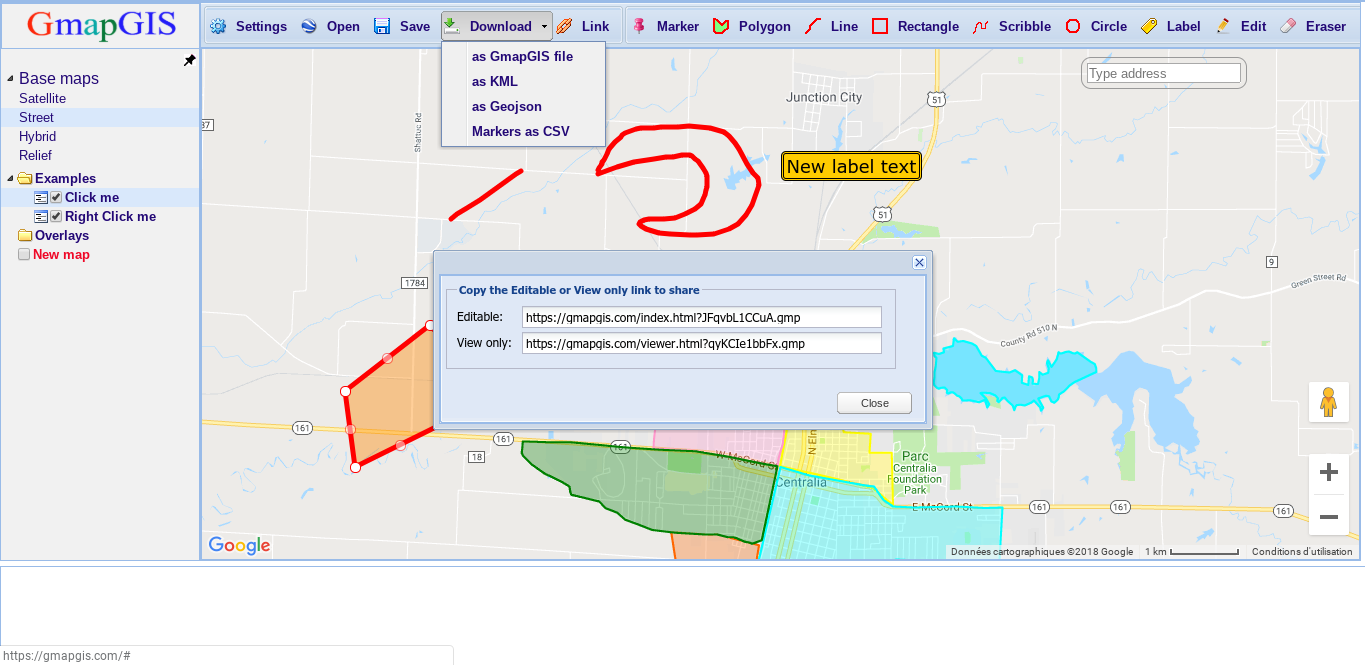
Task: Choose the Label tool
Action: point(1171,27)
